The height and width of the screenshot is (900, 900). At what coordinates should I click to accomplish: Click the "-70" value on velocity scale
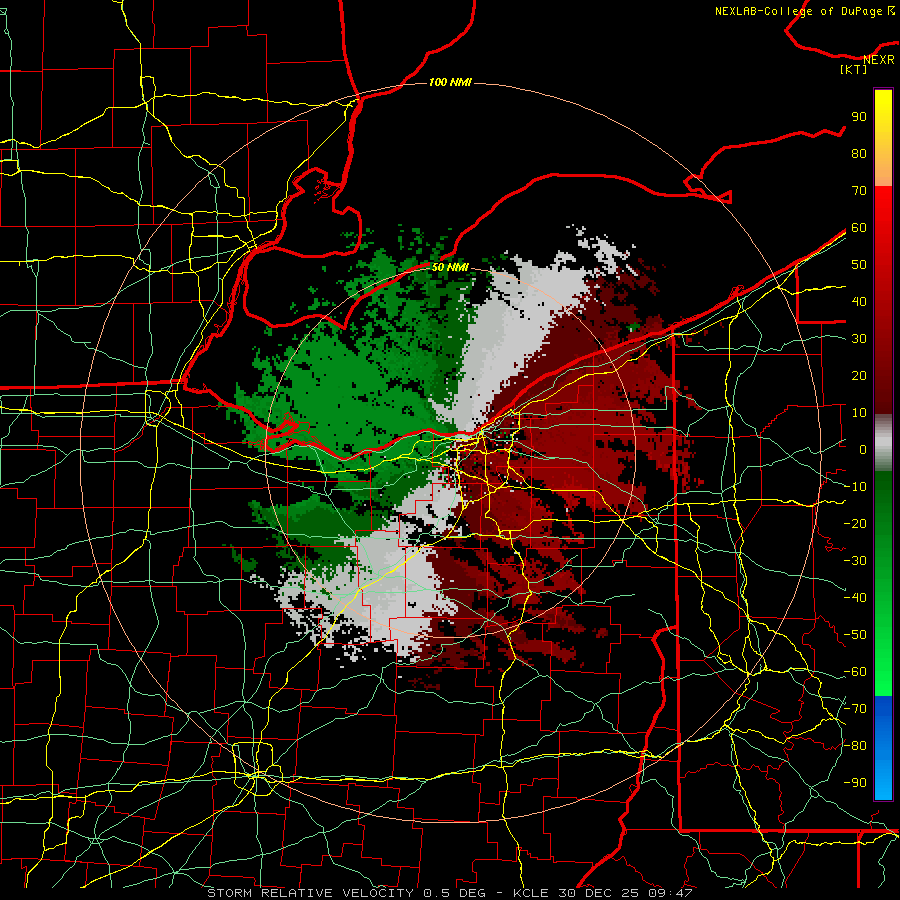pos(855,709)
